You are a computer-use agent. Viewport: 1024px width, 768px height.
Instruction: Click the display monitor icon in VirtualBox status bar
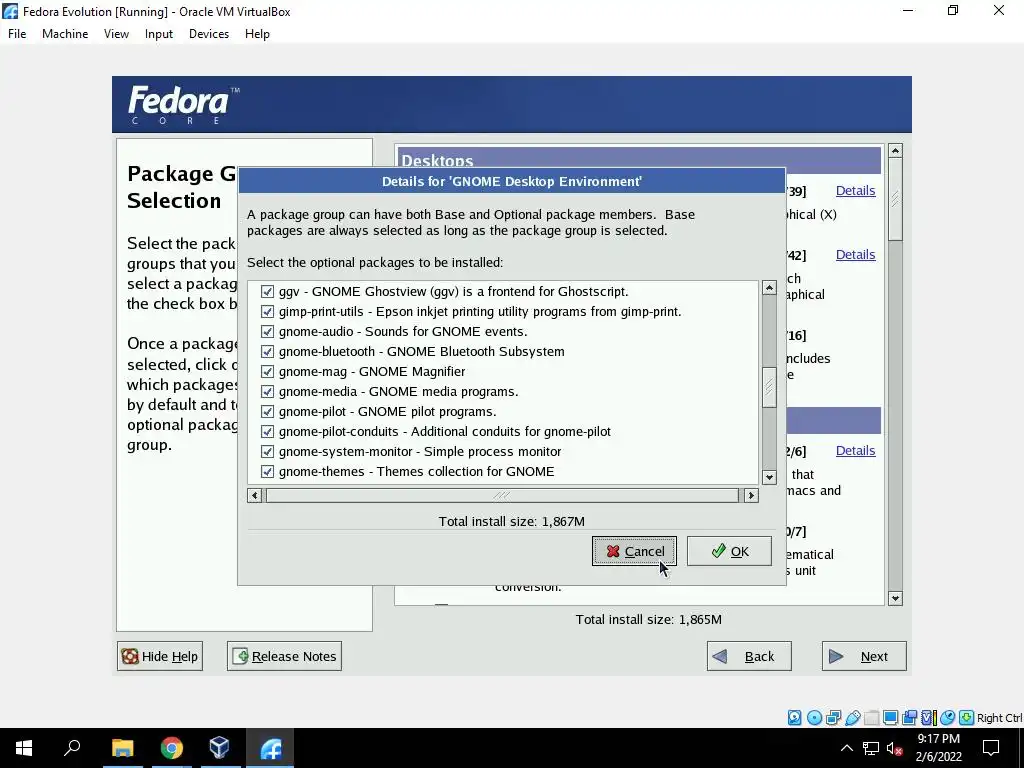click(890, 718)
